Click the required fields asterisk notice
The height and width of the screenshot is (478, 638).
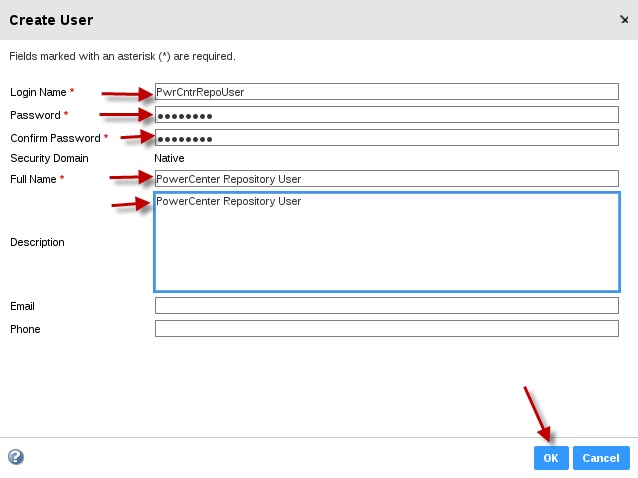122,56
